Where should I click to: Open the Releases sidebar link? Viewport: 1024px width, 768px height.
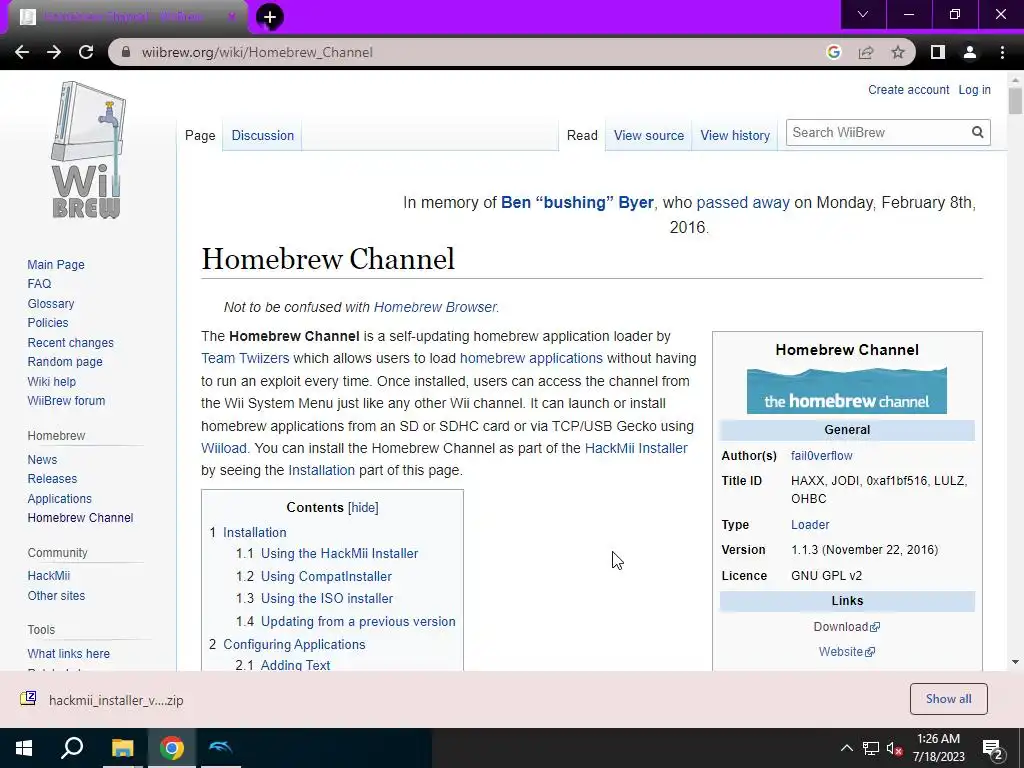(52, 479)
